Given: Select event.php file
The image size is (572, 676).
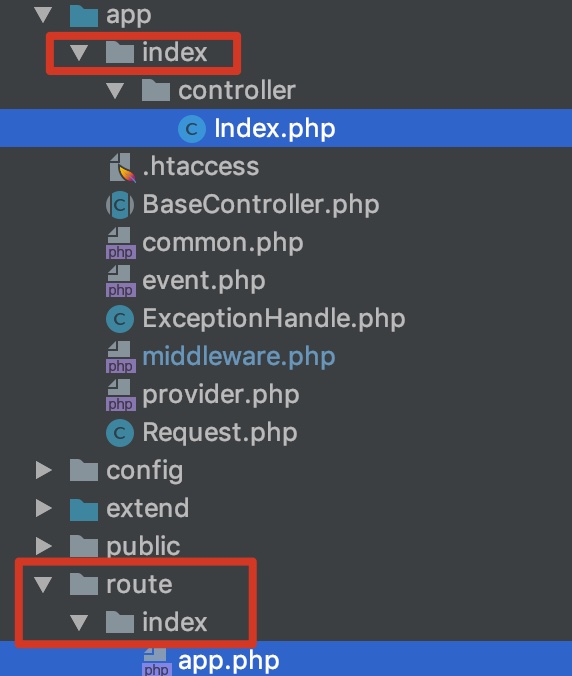Looking at the screenshot, I should click(x=203, y=281).
